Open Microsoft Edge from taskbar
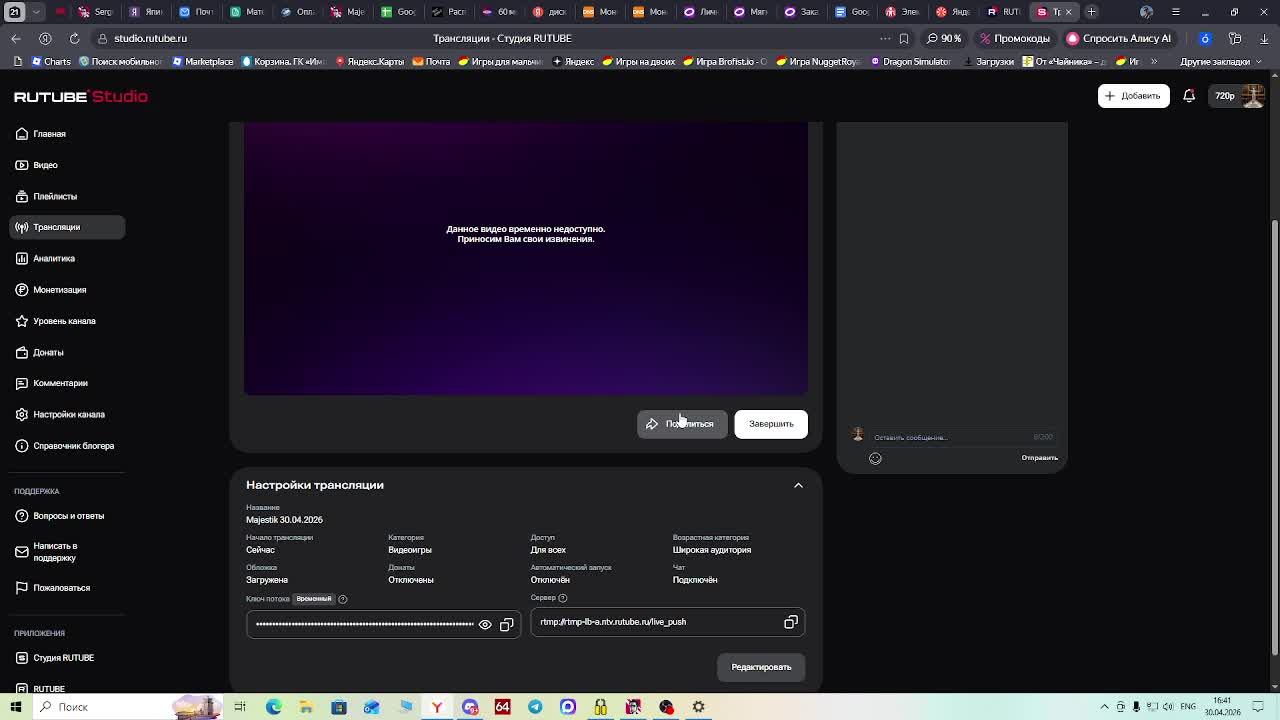This screenshot has width=1280, height=720. (x=273, y=707)
